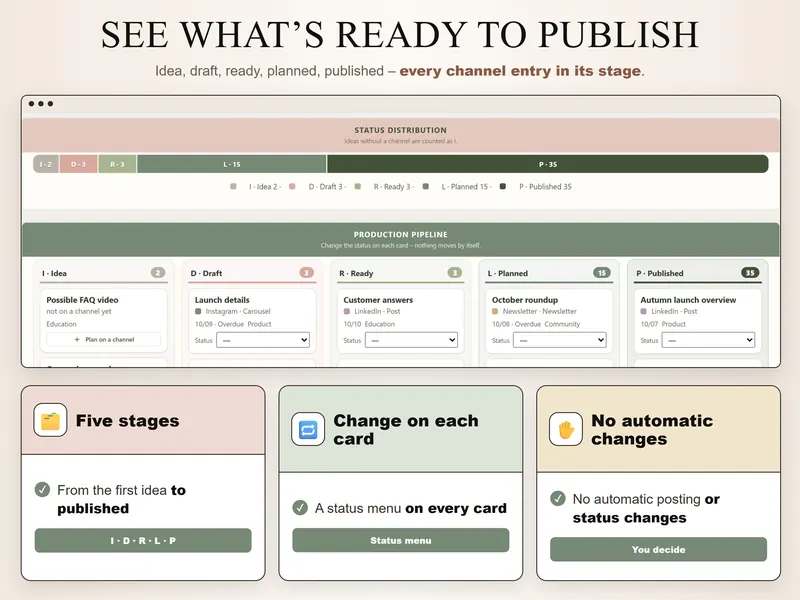Click the checkmark beside 'From the first idea'
The width and height of the screenshot is (800, 600).
(x=42, y=490)
